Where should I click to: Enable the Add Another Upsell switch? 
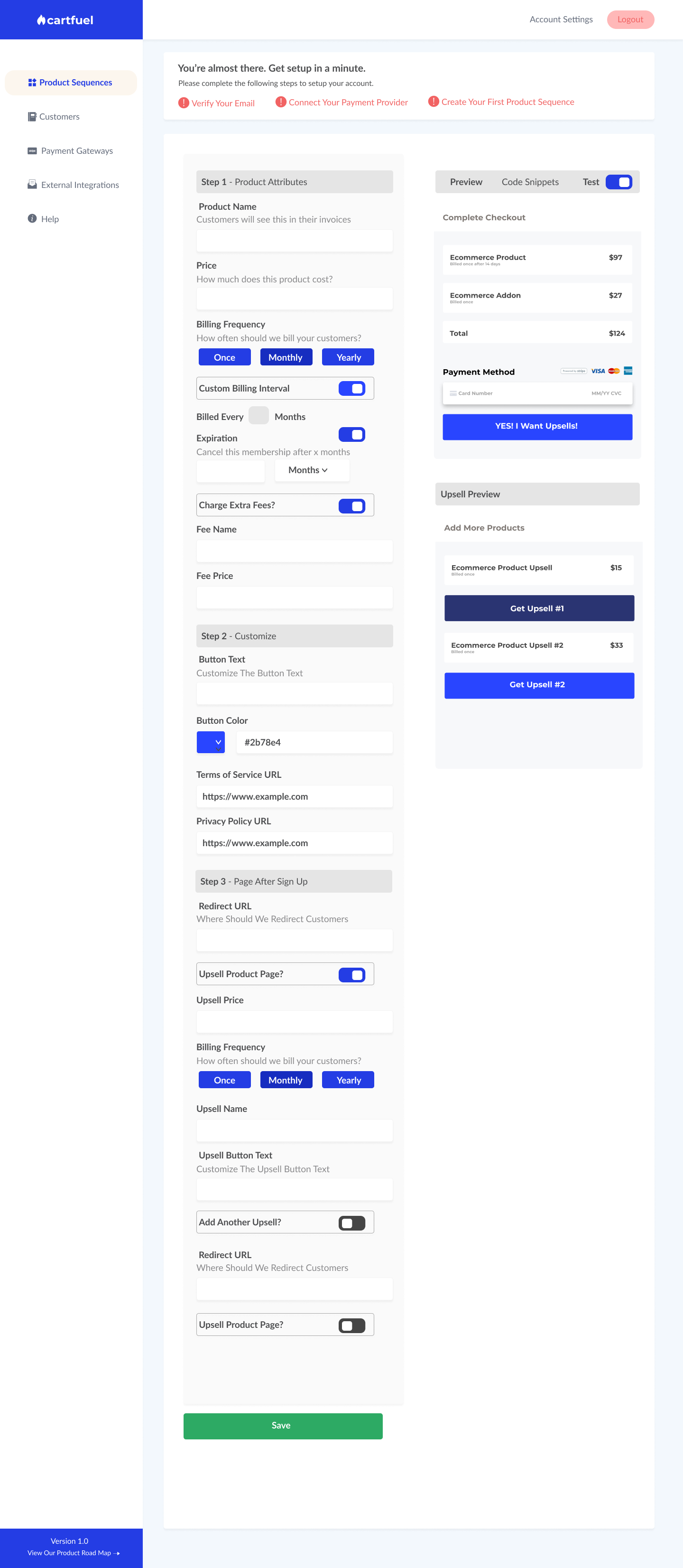(x=351, y=1223)
